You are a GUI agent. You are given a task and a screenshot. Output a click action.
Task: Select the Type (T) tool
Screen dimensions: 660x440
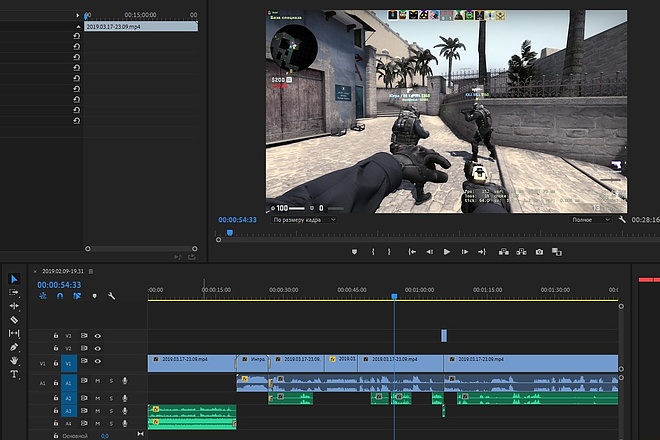pyautogui.click(x=14, y=374)
